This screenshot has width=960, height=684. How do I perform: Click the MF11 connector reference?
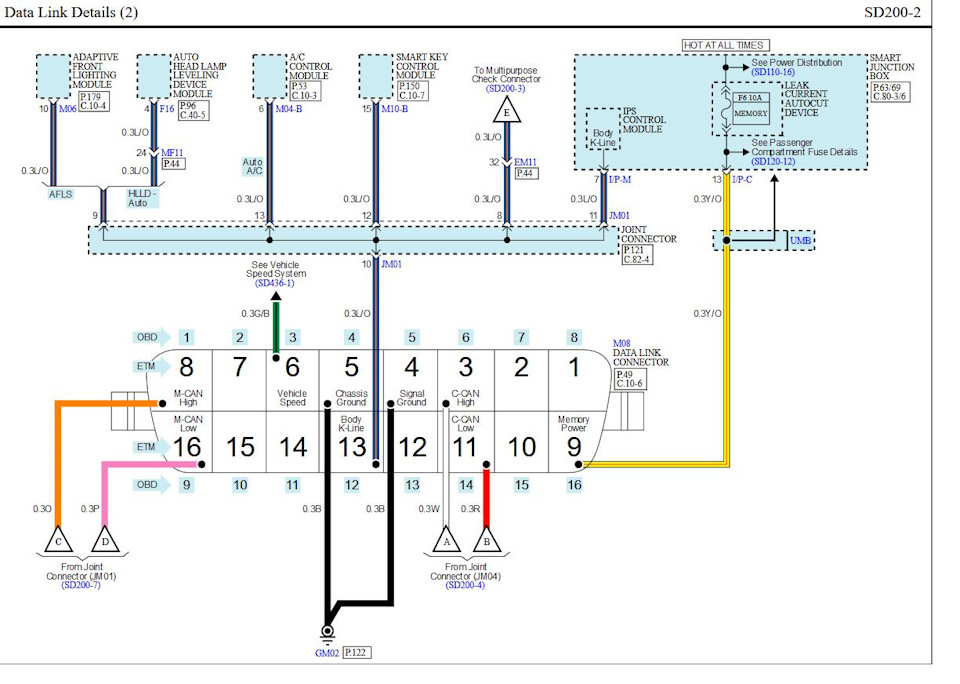[172, 152]
